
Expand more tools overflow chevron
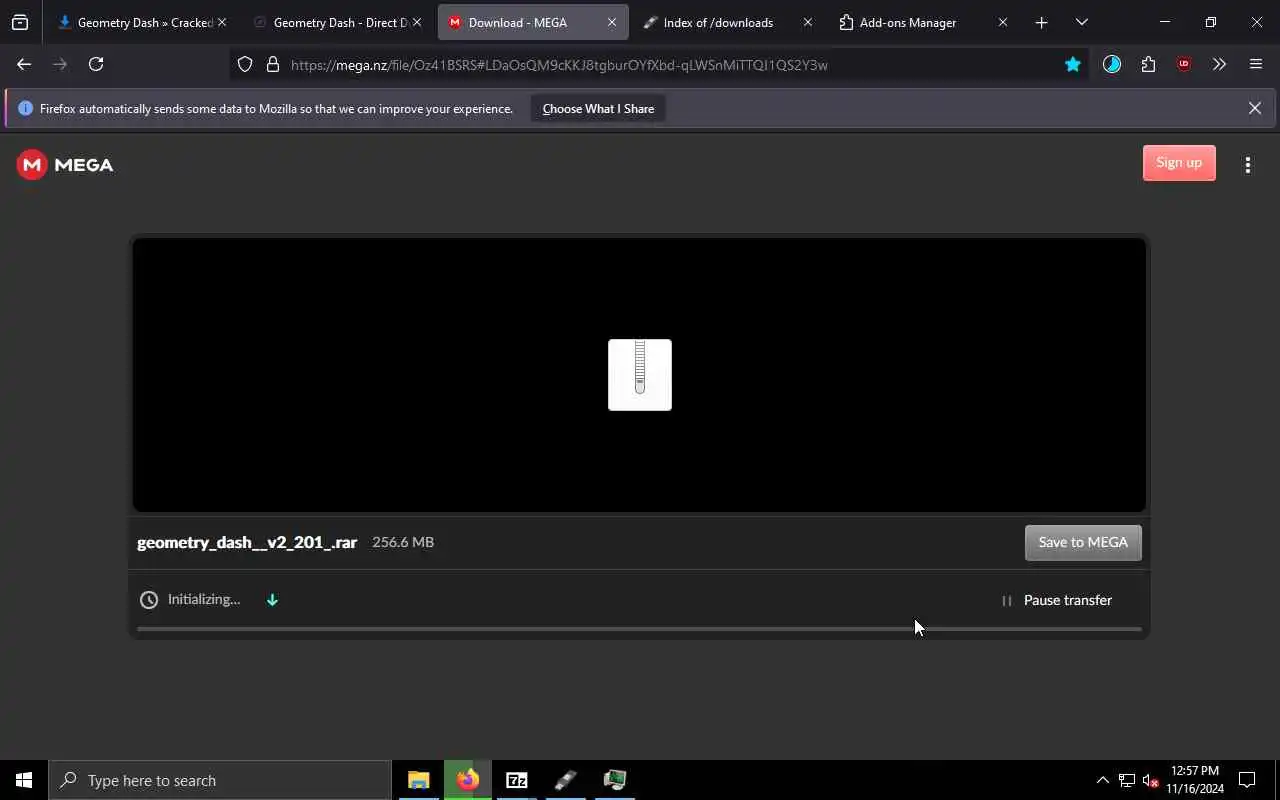click(x=1219, y=64)
